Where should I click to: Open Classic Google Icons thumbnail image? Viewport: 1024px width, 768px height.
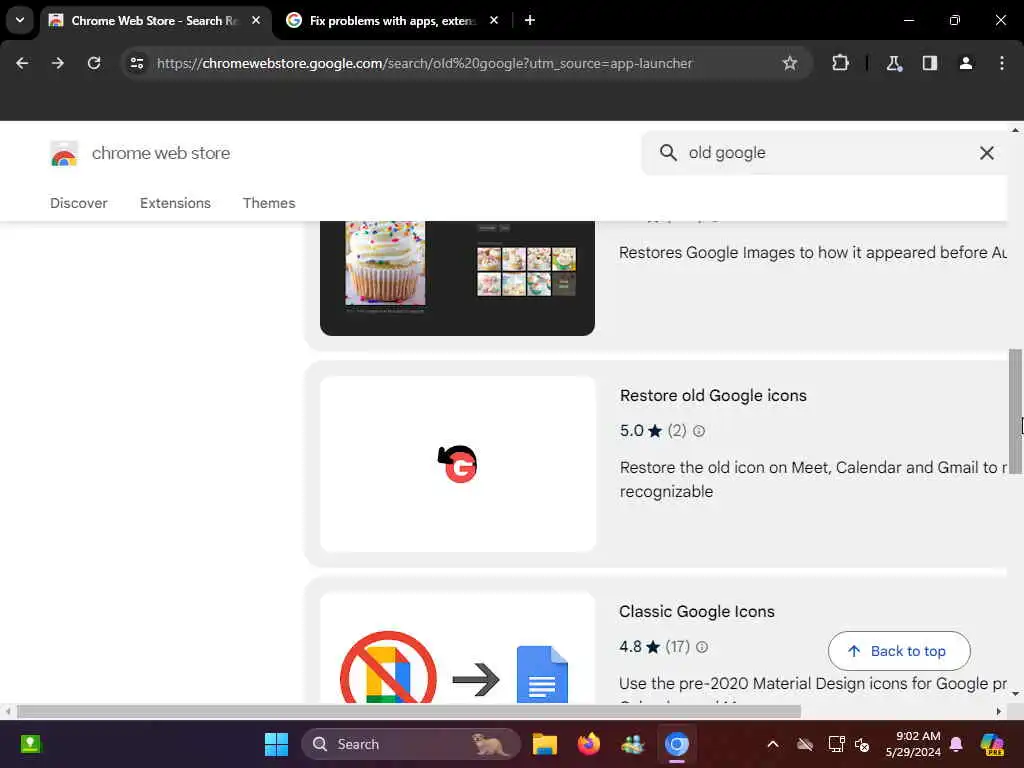point(457,648)
